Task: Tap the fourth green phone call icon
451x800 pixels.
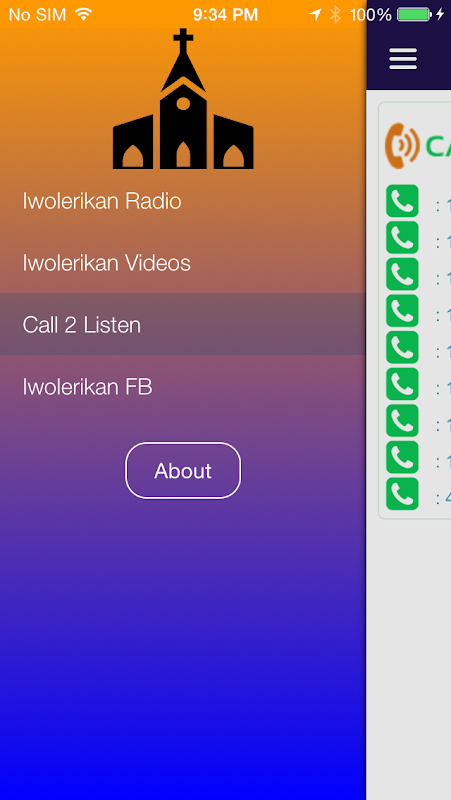Action: pyautogui.click(x=402, y=311)
